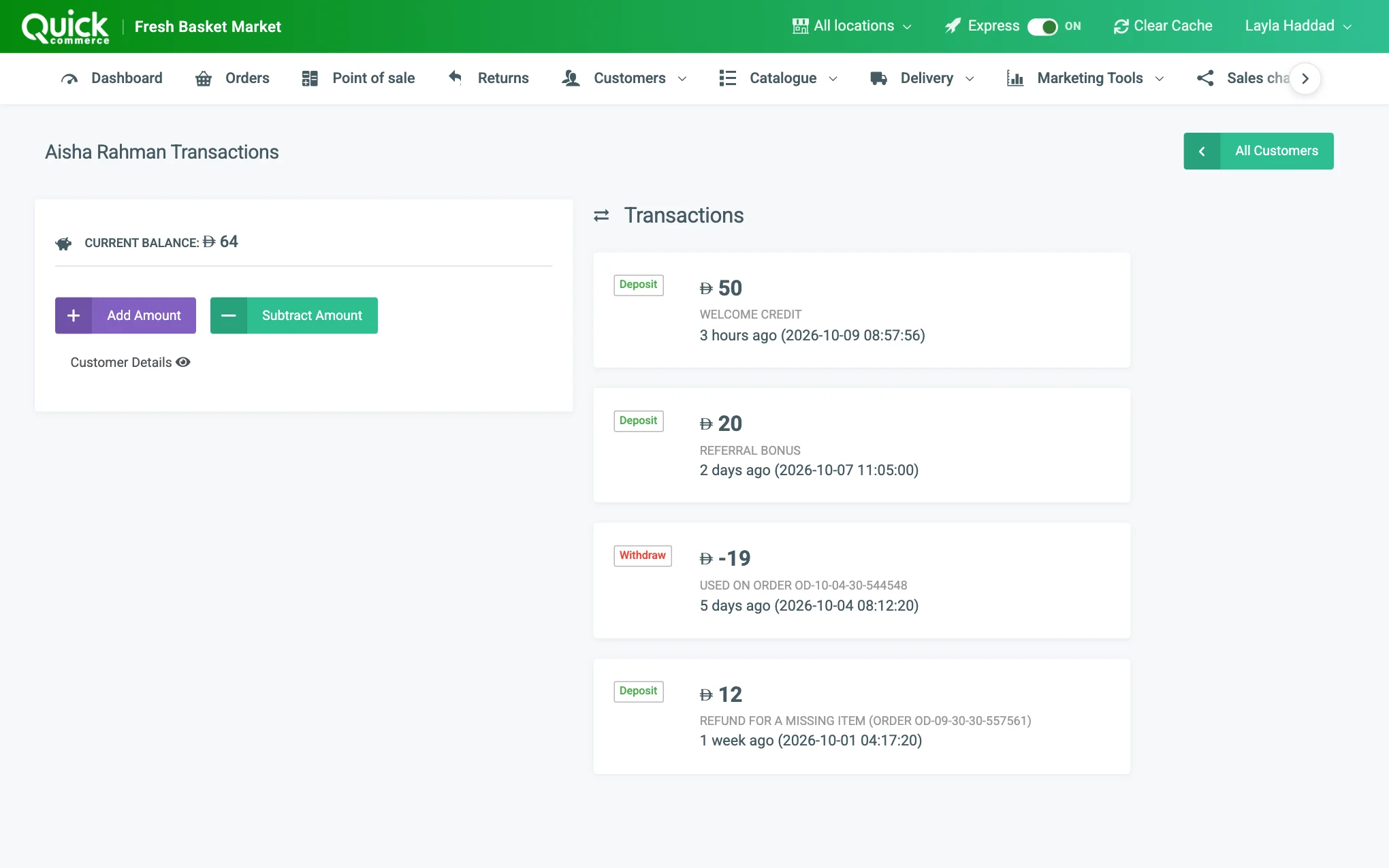Screen dimensions: 1389x868
Task: Click the Clear Cache refresh icon
Action: coord(1121,26)
